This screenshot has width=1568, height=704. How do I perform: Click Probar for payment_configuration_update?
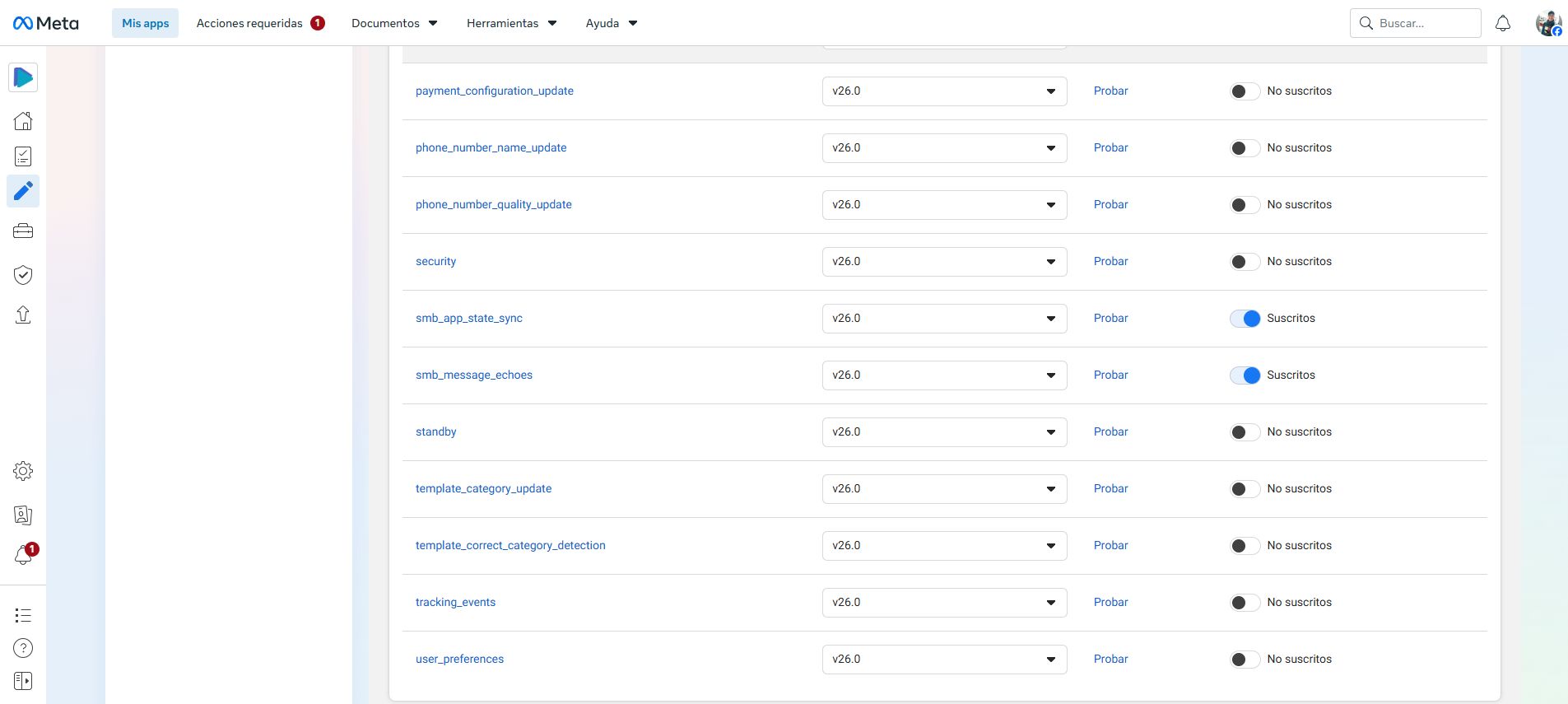[1110, 91]
